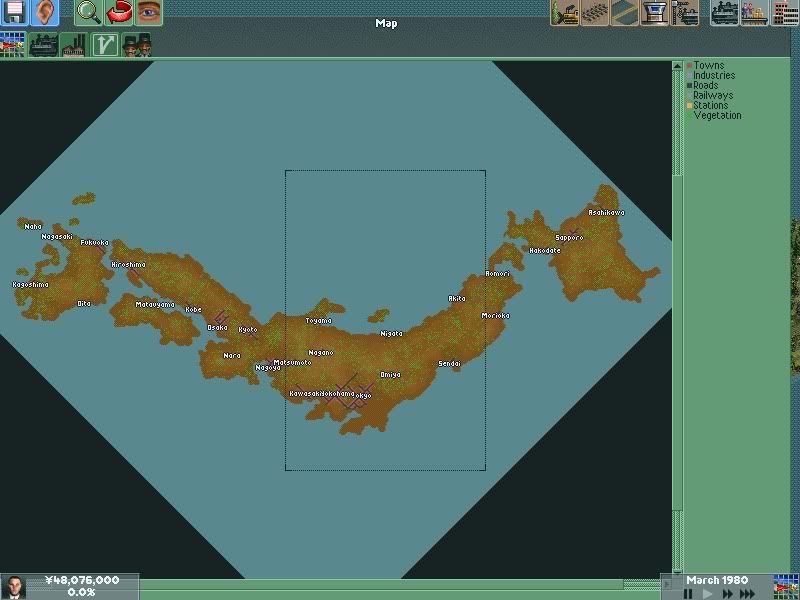Click the Sapporo town label

(569, 238)
